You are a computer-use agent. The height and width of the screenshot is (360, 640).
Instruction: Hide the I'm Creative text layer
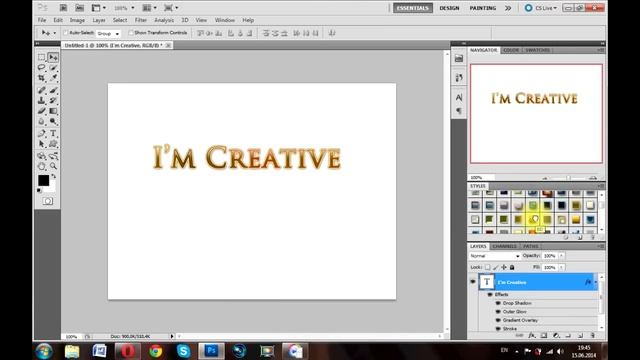473,282
